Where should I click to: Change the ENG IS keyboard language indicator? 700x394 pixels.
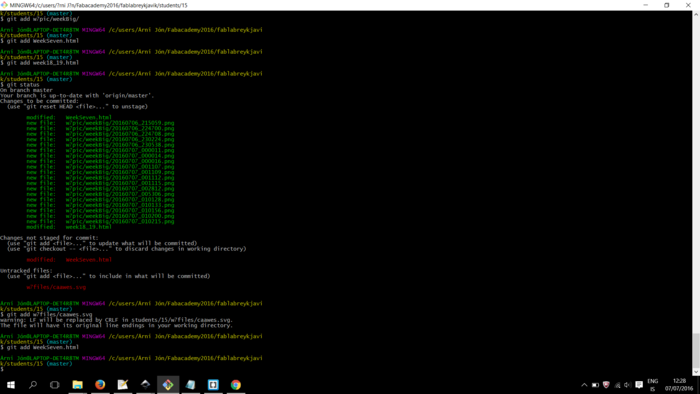[652, 385]
